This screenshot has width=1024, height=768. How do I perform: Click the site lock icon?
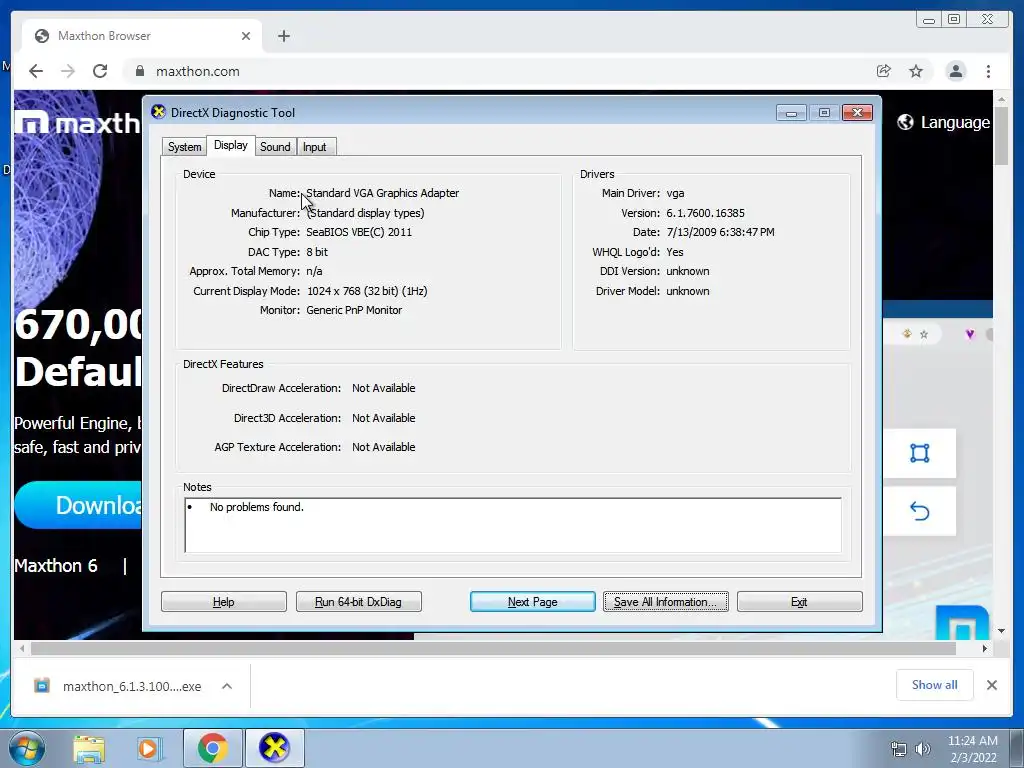point(139,71)
